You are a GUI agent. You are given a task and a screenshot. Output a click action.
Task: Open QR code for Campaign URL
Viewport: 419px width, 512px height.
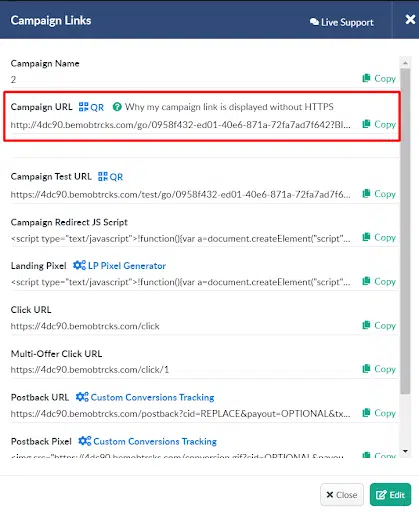click(x=91, y=107)
